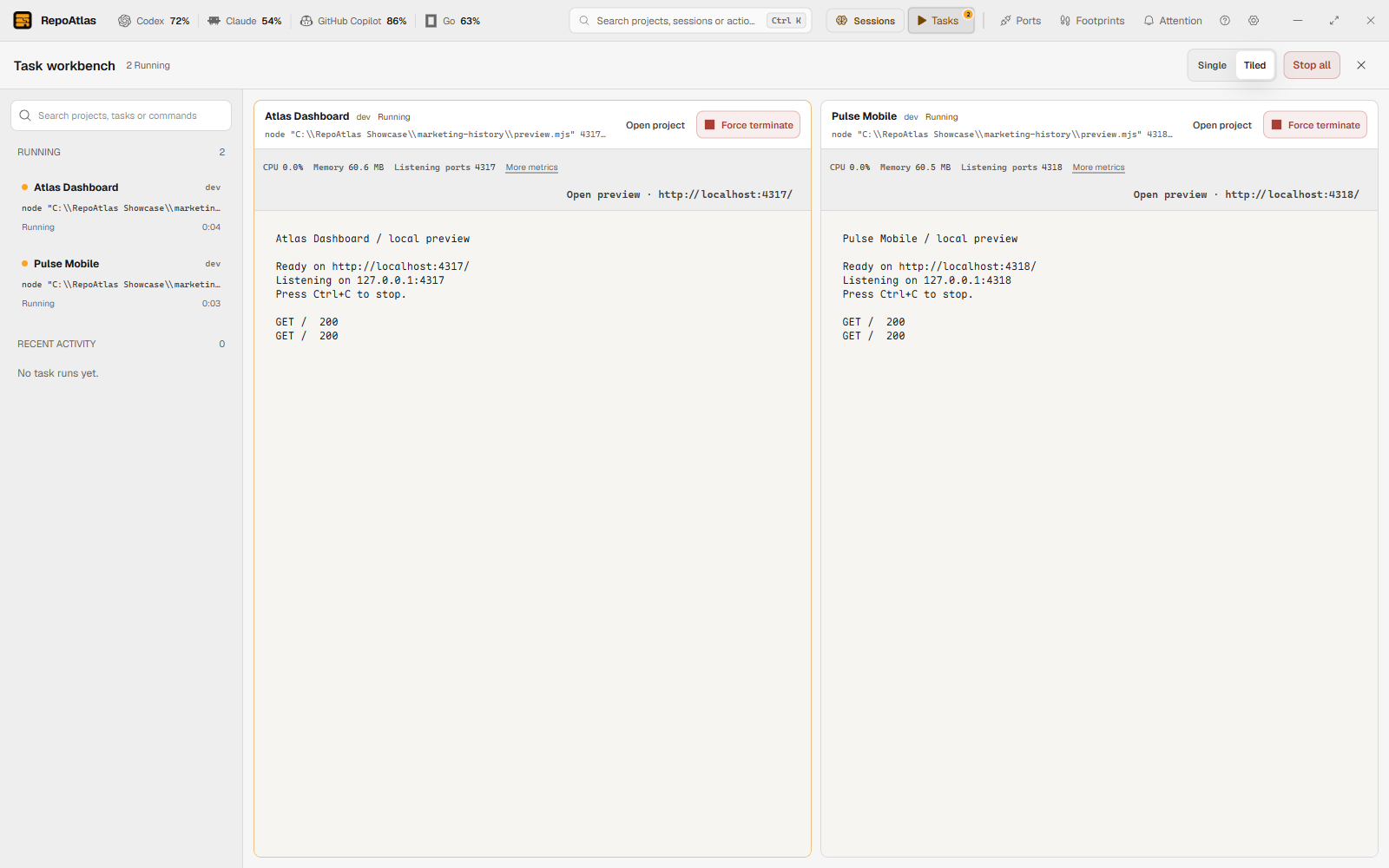
Task: Force terminate the Atlas Dashboard task
Action: coord(748,125)
